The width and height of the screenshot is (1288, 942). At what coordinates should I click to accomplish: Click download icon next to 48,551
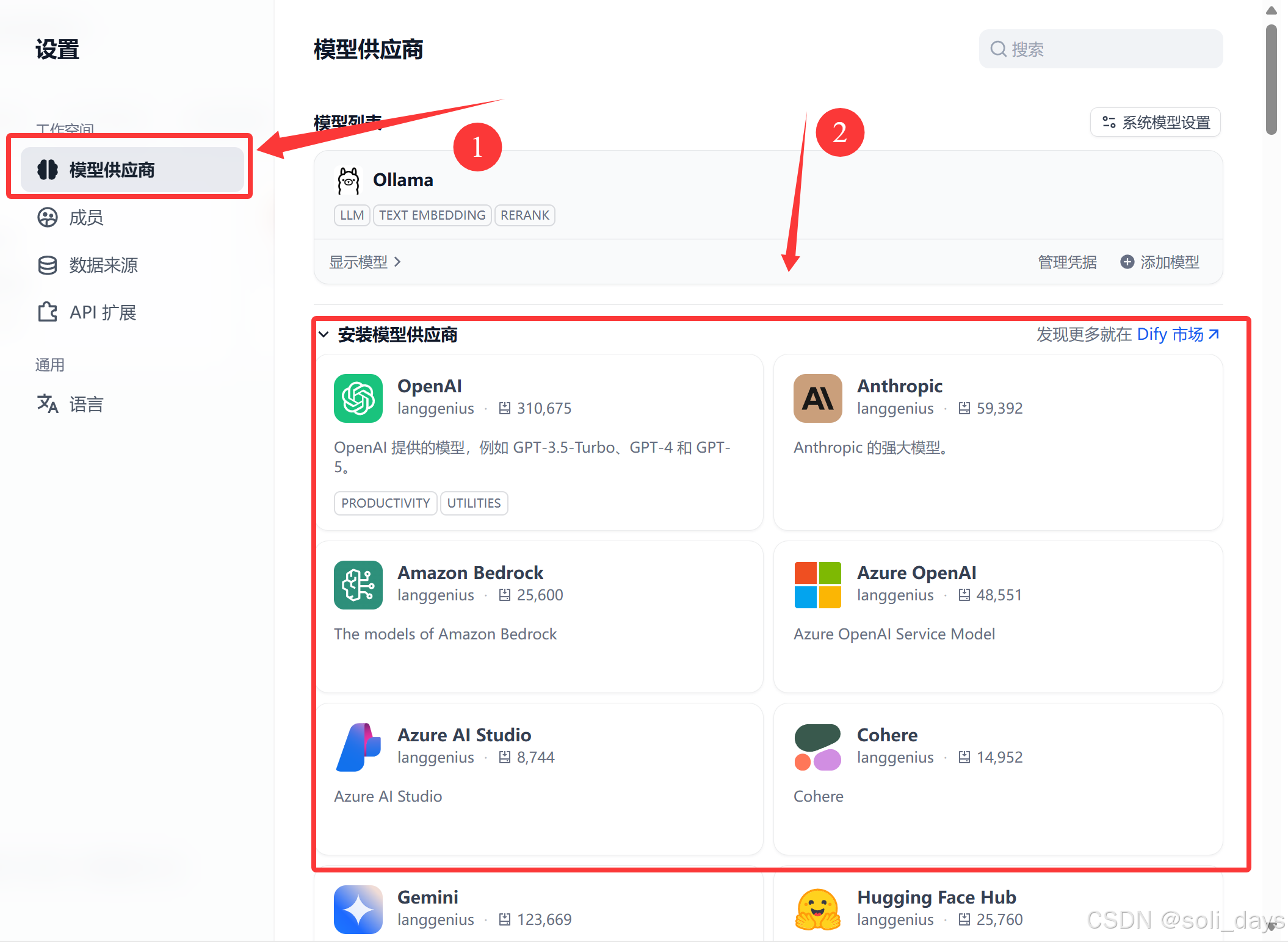(x=964, y=595)
